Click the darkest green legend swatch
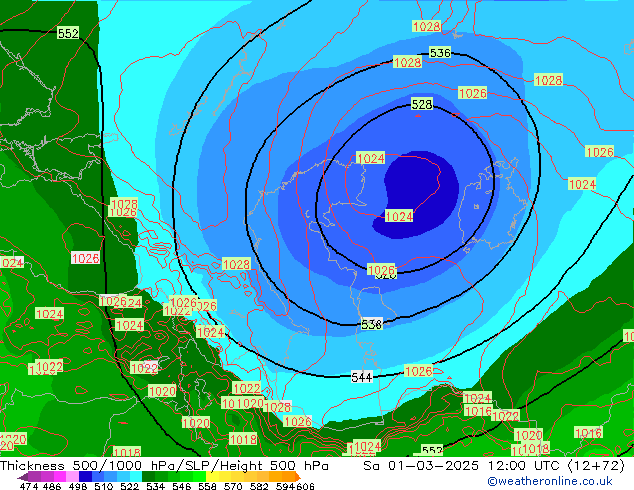 148,477
